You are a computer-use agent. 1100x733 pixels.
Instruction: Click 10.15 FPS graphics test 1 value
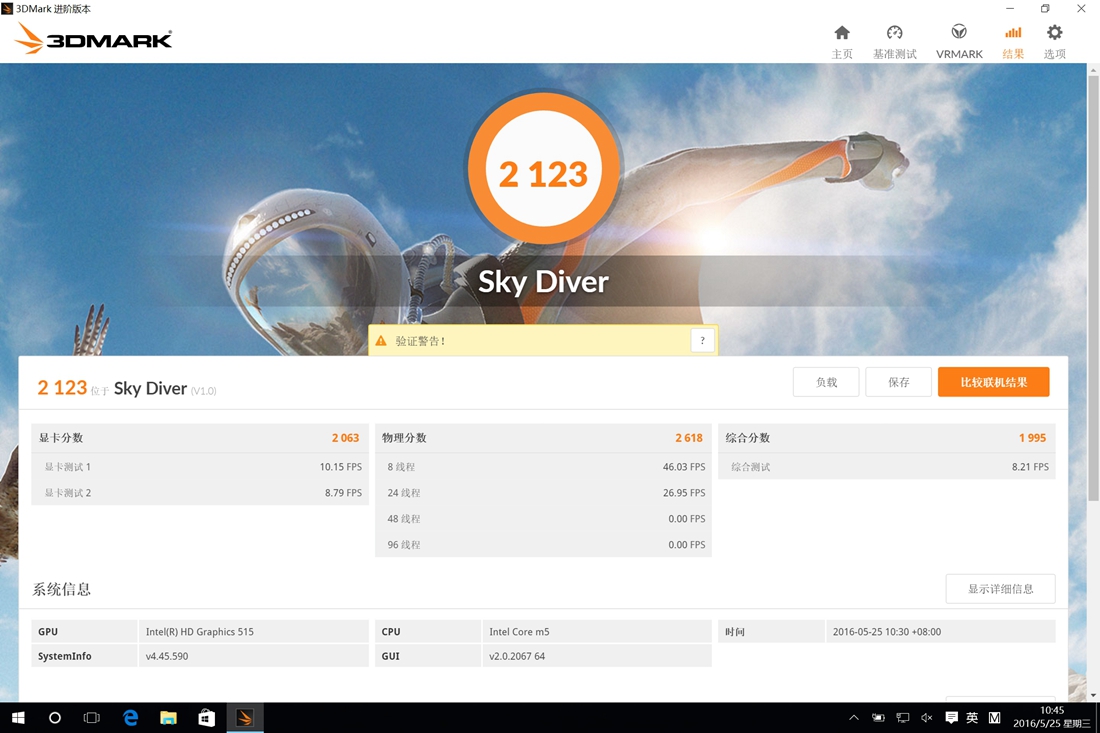click(x=341, y=466)
